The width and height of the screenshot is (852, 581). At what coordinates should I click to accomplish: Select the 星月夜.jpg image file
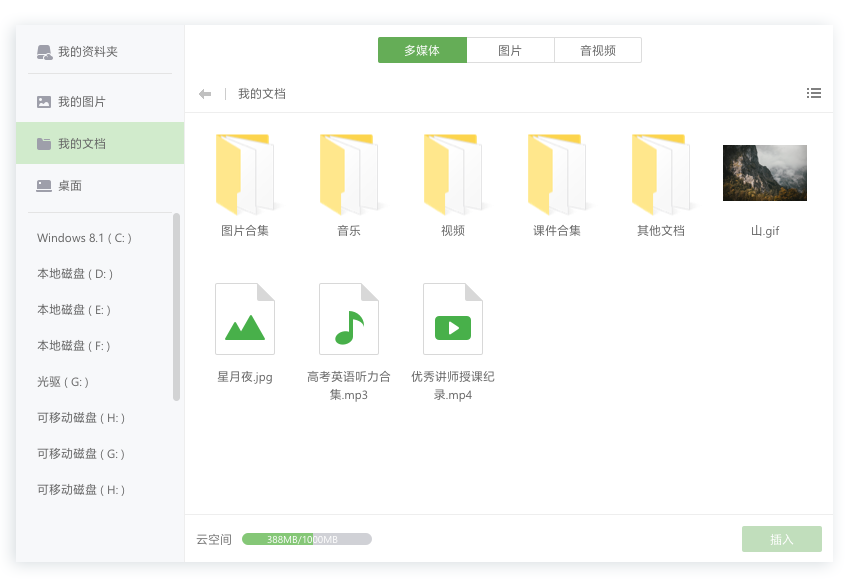[x=245, y=319]
